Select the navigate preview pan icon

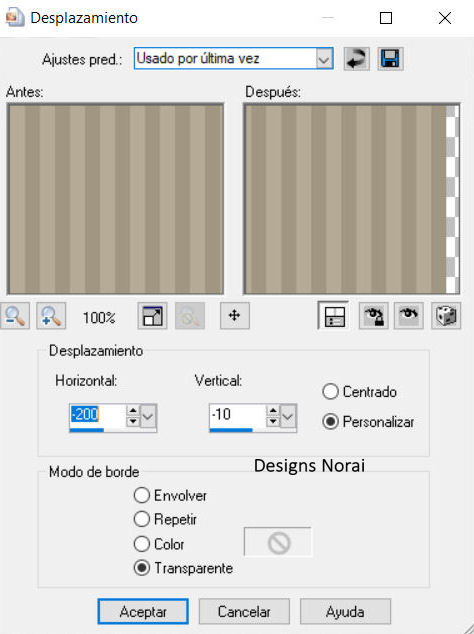point(235,316)
